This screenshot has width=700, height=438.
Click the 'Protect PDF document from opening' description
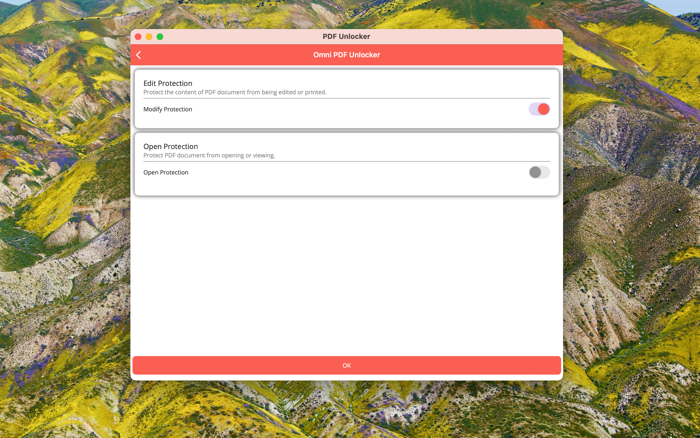pos(209,155)
